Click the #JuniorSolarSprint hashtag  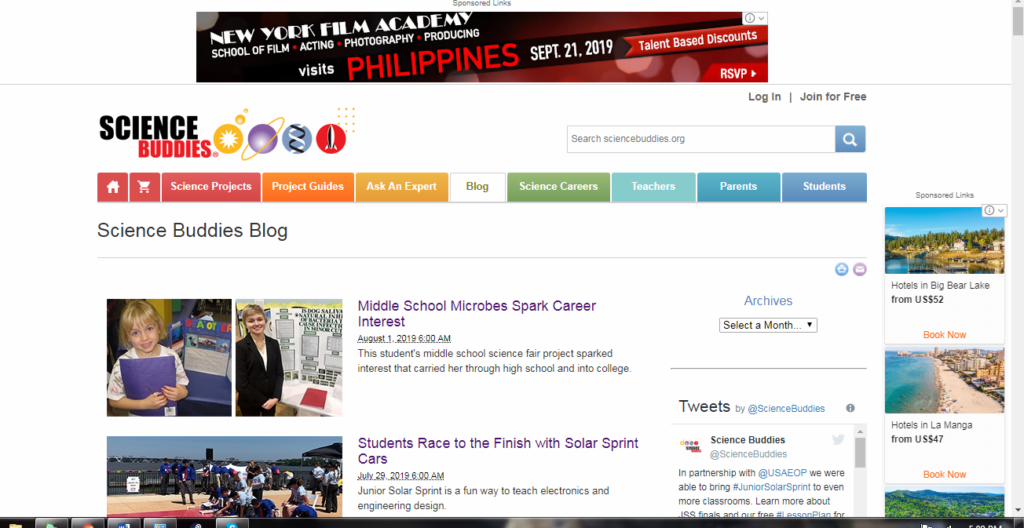click(771, 487)
